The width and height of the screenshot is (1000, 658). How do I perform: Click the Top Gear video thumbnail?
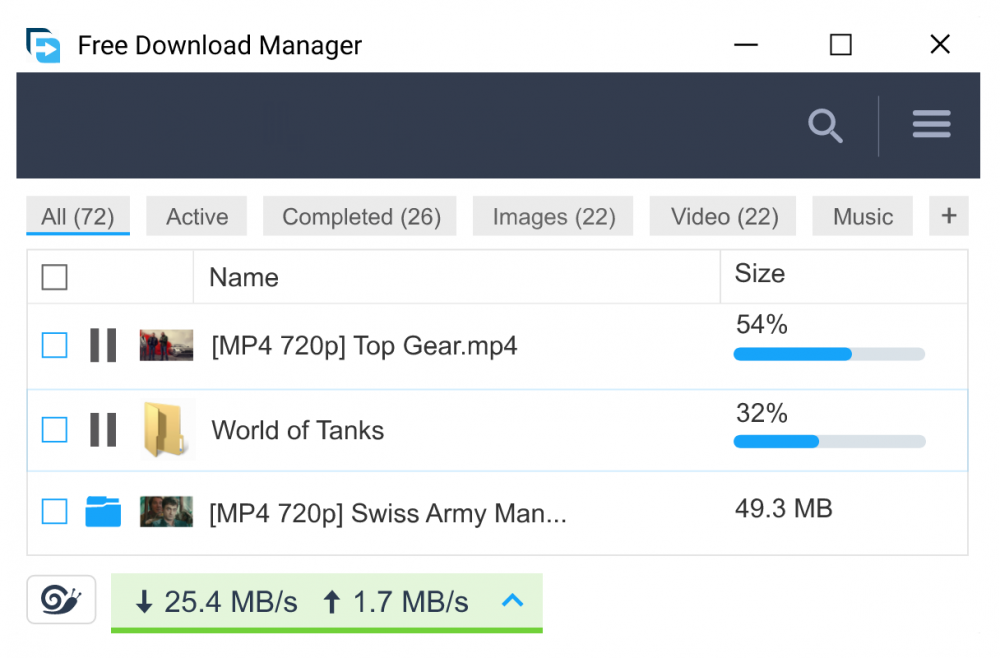click(166, 346)
